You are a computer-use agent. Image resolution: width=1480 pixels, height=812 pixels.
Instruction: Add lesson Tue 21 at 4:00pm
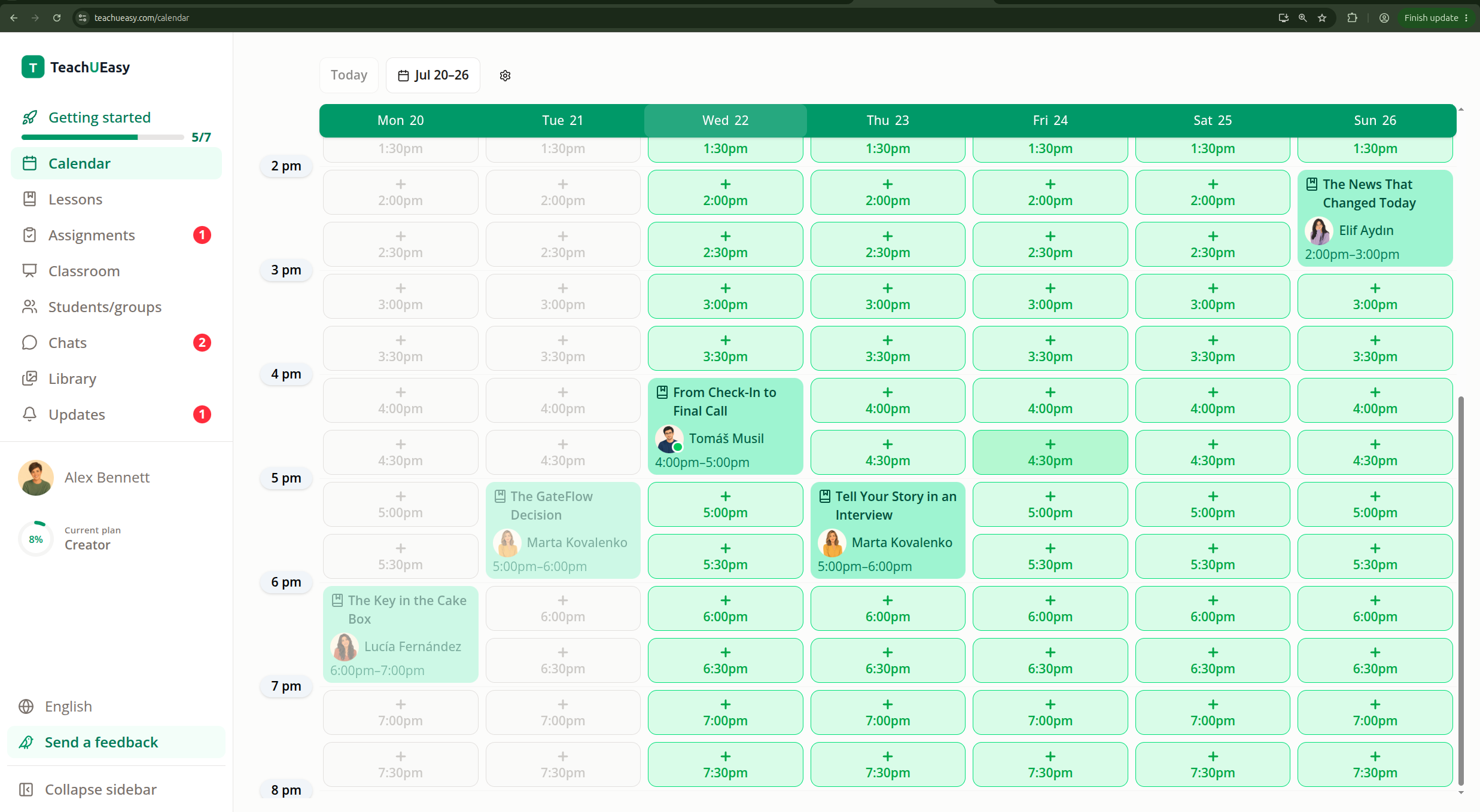pyautogui.click(x=562, y=401)
